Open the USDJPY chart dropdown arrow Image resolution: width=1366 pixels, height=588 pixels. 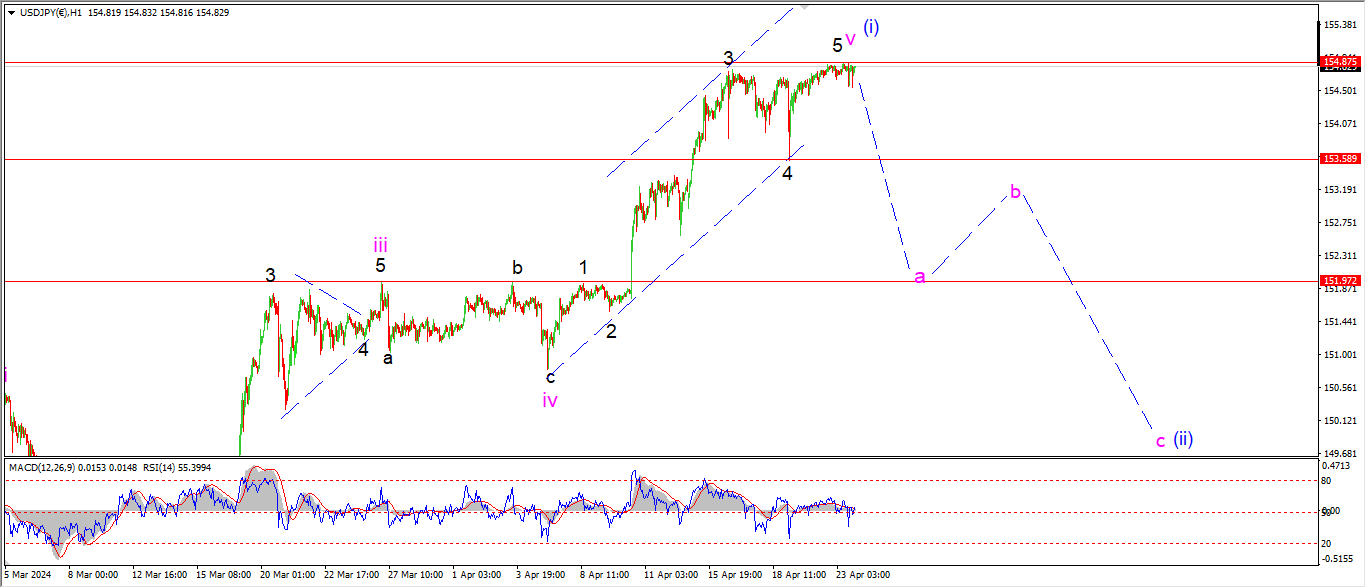11,13
